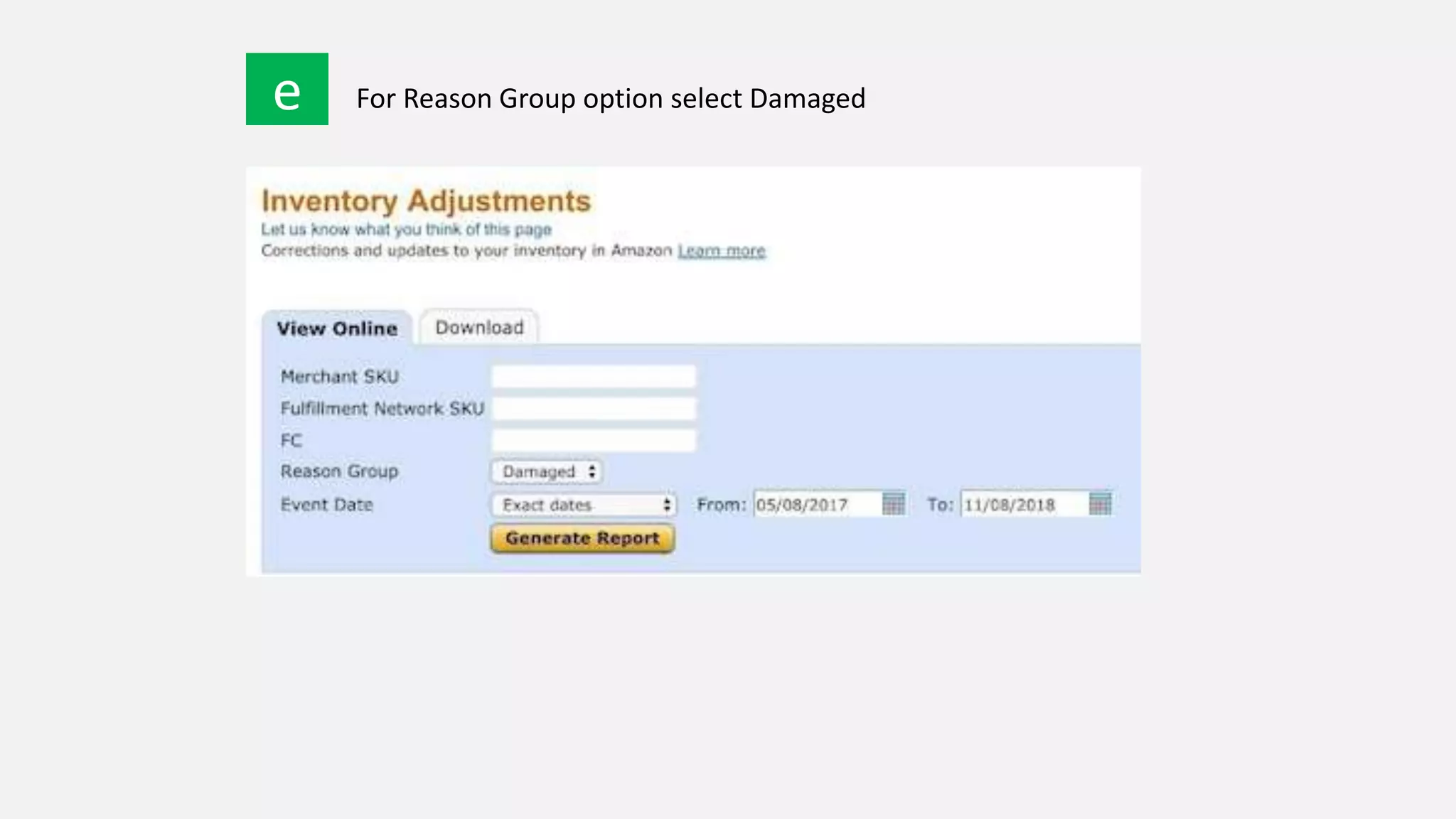Click the Event Date label

(326, 505)
